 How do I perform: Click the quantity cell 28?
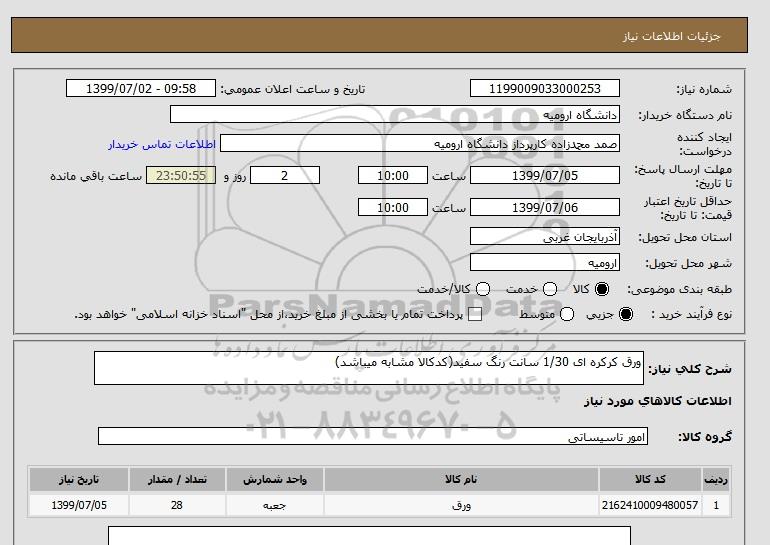tap(177, 505)
